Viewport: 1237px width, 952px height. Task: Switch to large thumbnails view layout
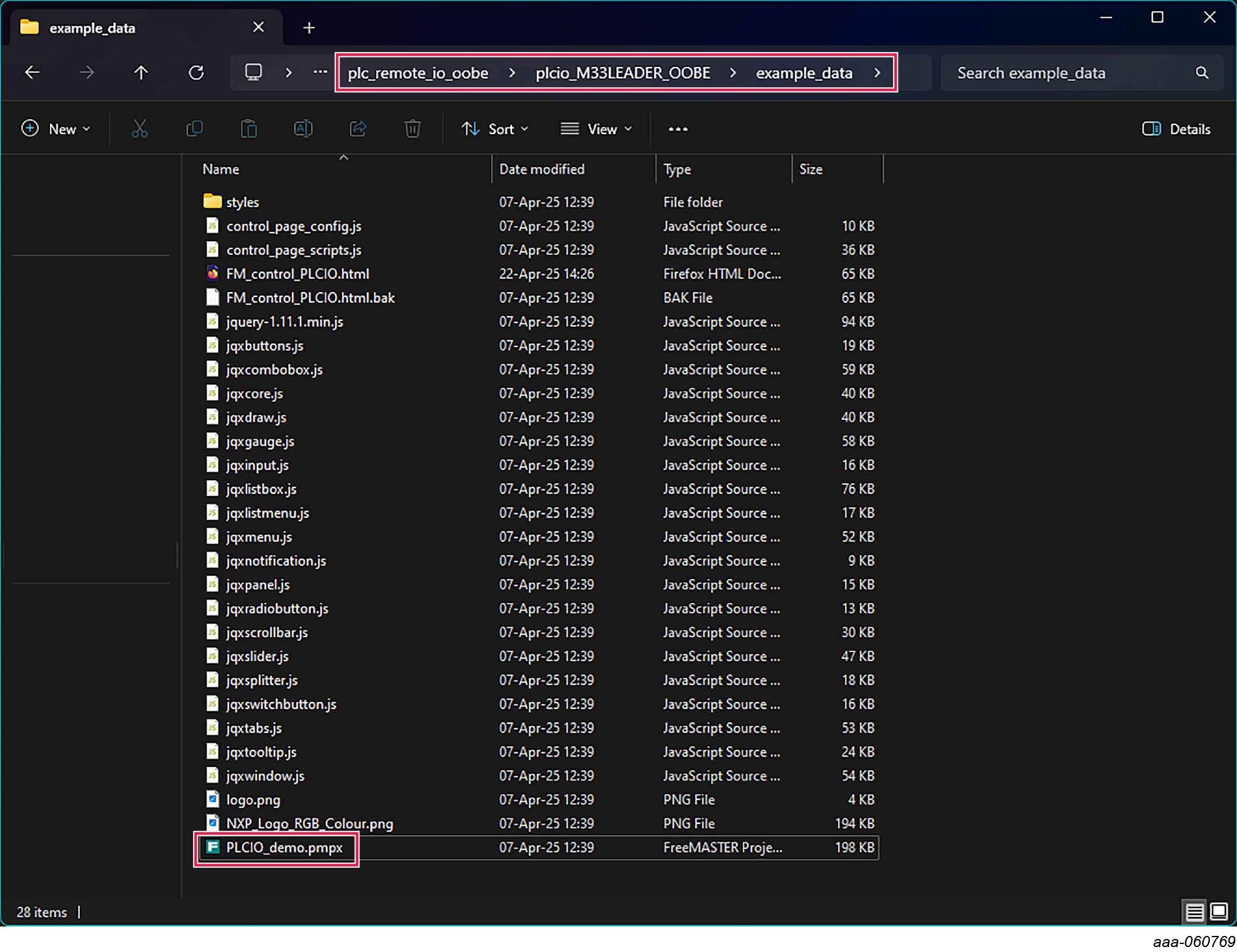[x=1218, y=911]
